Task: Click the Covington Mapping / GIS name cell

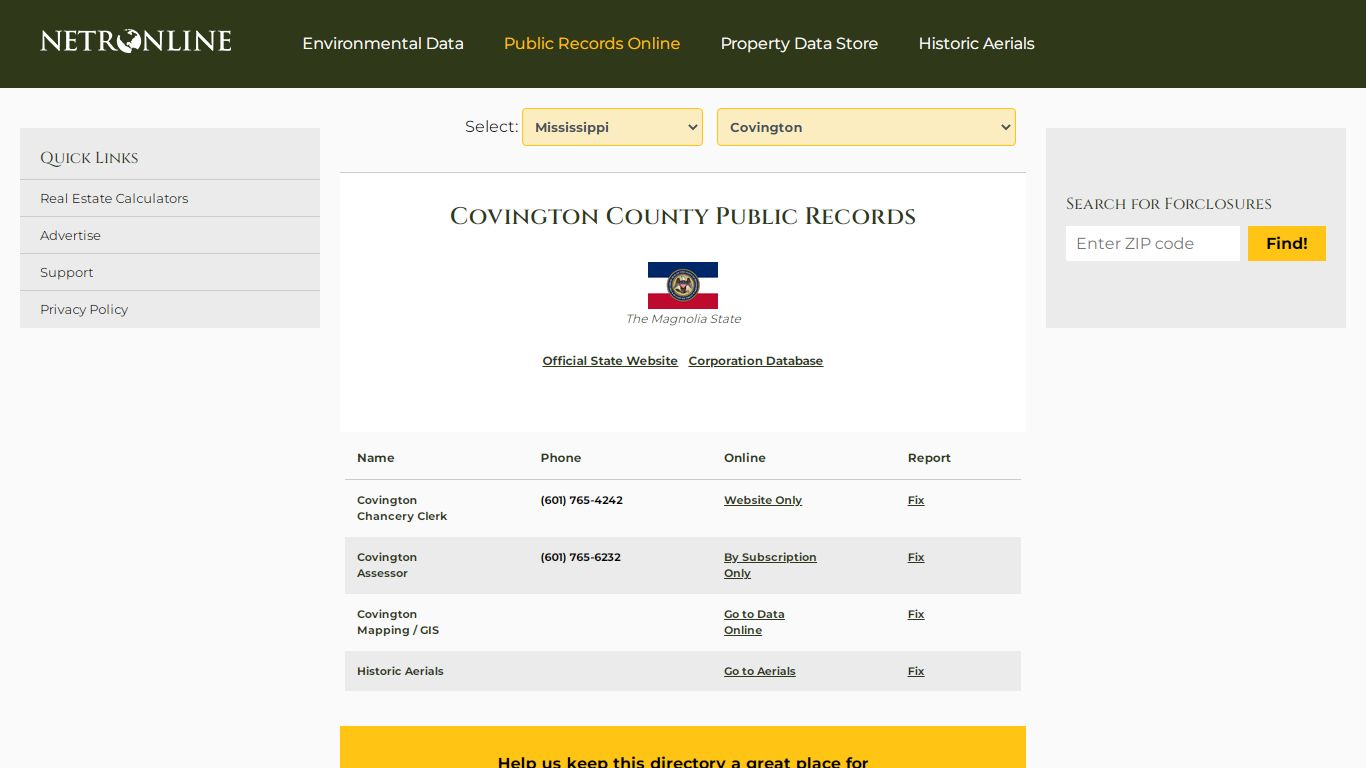Action: coord(398,622)
